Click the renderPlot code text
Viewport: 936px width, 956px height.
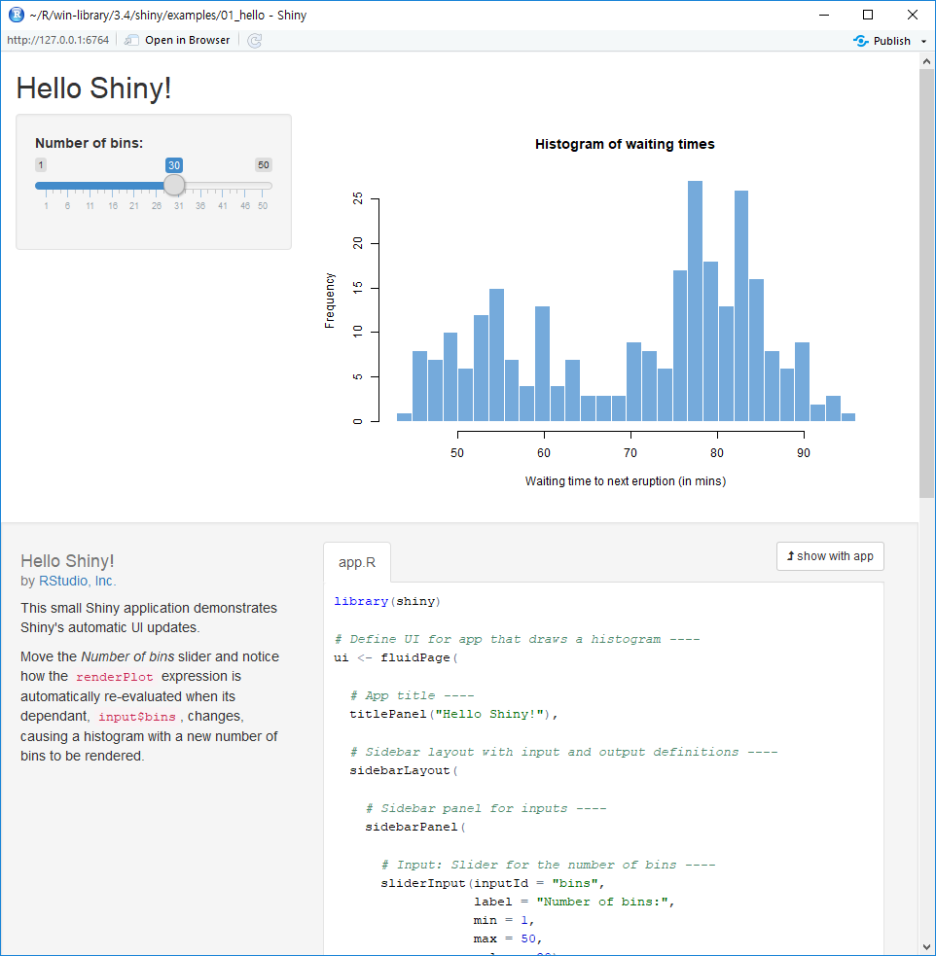point(115,677)
